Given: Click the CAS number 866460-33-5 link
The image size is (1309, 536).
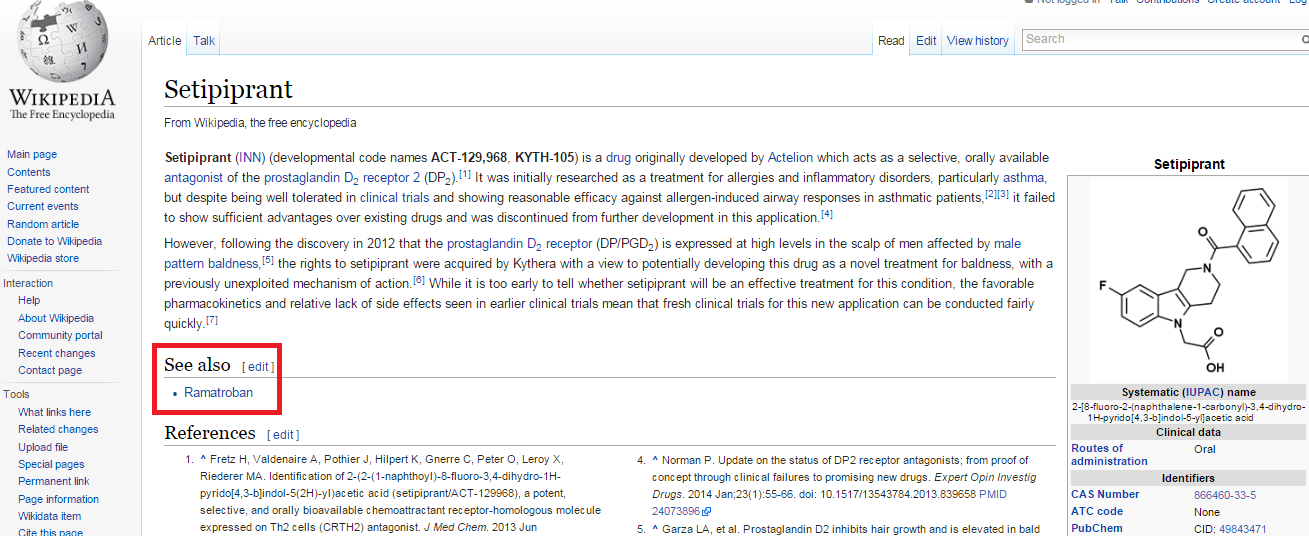Looking at the screenshot, I should click(1225, 495).
